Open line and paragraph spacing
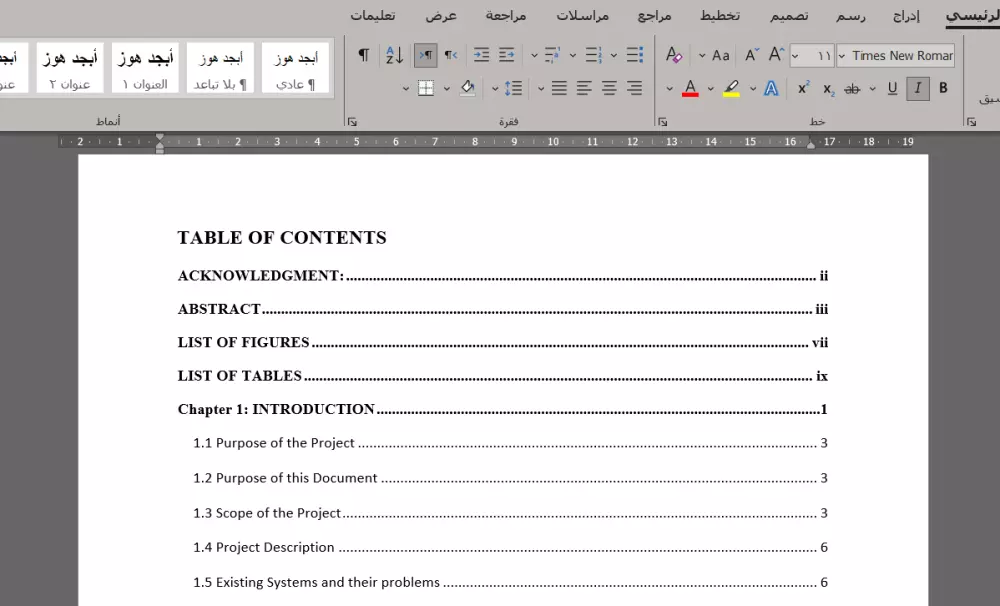This screenshot has width=1000, height=606. pyautogui.click(x=513, y=88)
